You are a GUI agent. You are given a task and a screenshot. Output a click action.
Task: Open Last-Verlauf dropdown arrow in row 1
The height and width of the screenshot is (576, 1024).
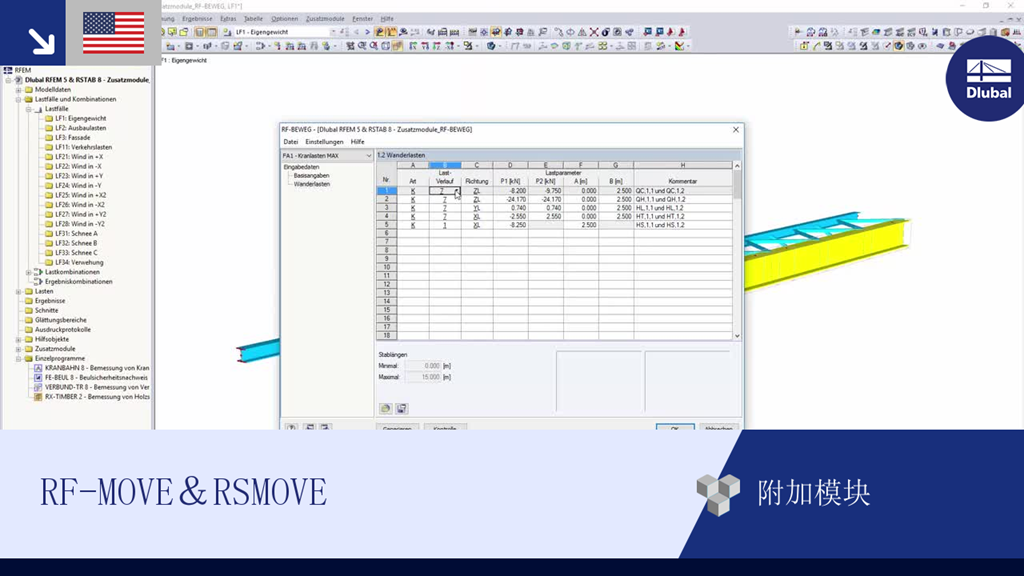[x=457, y=191]
